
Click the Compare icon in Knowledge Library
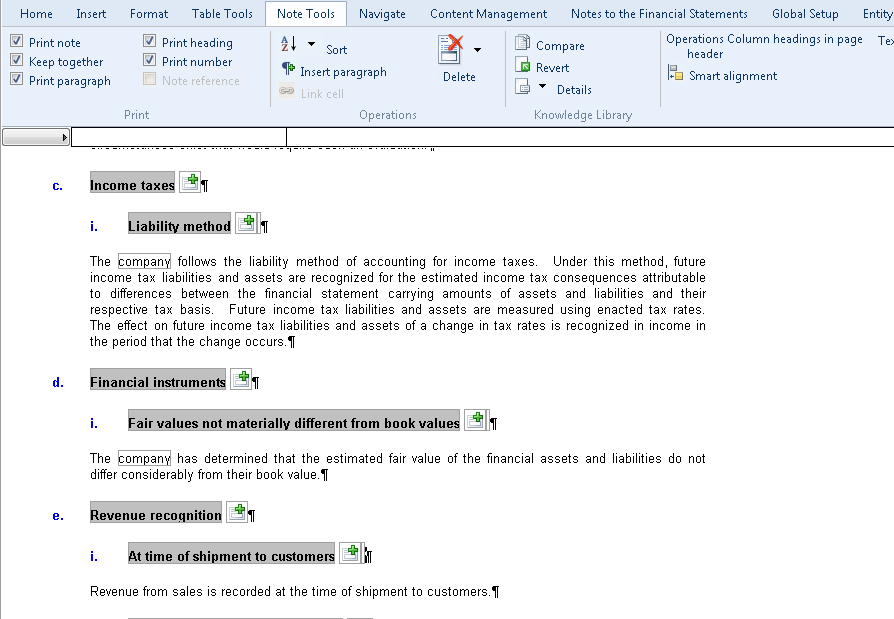click(x=522, y=43)
